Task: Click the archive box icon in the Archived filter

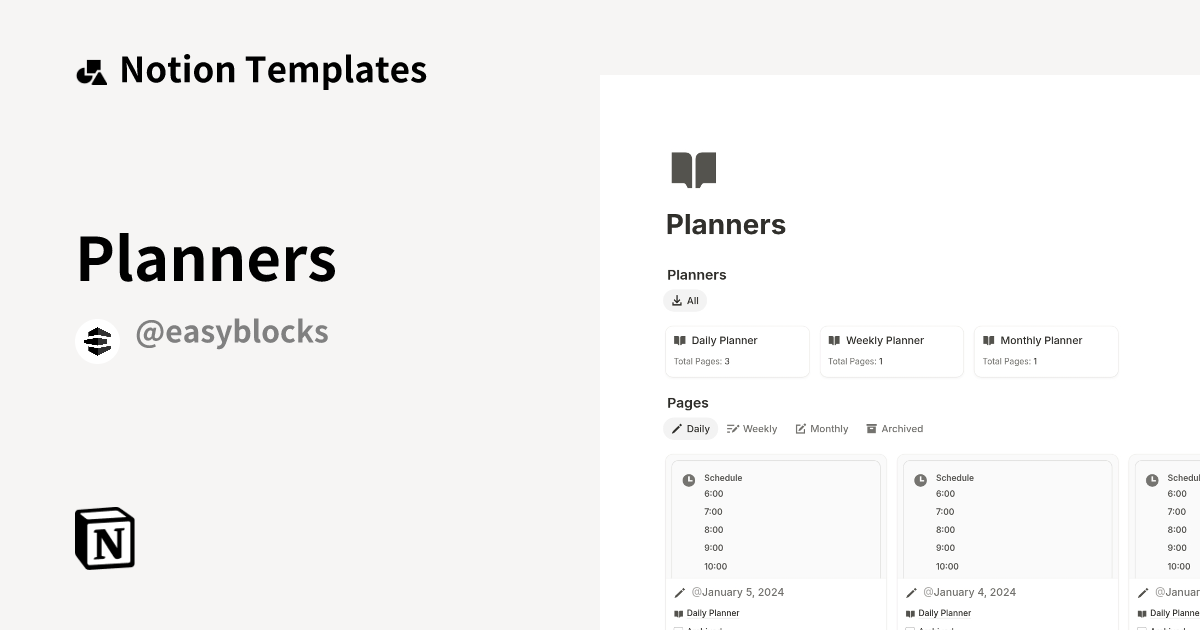Action: (871, 428)
